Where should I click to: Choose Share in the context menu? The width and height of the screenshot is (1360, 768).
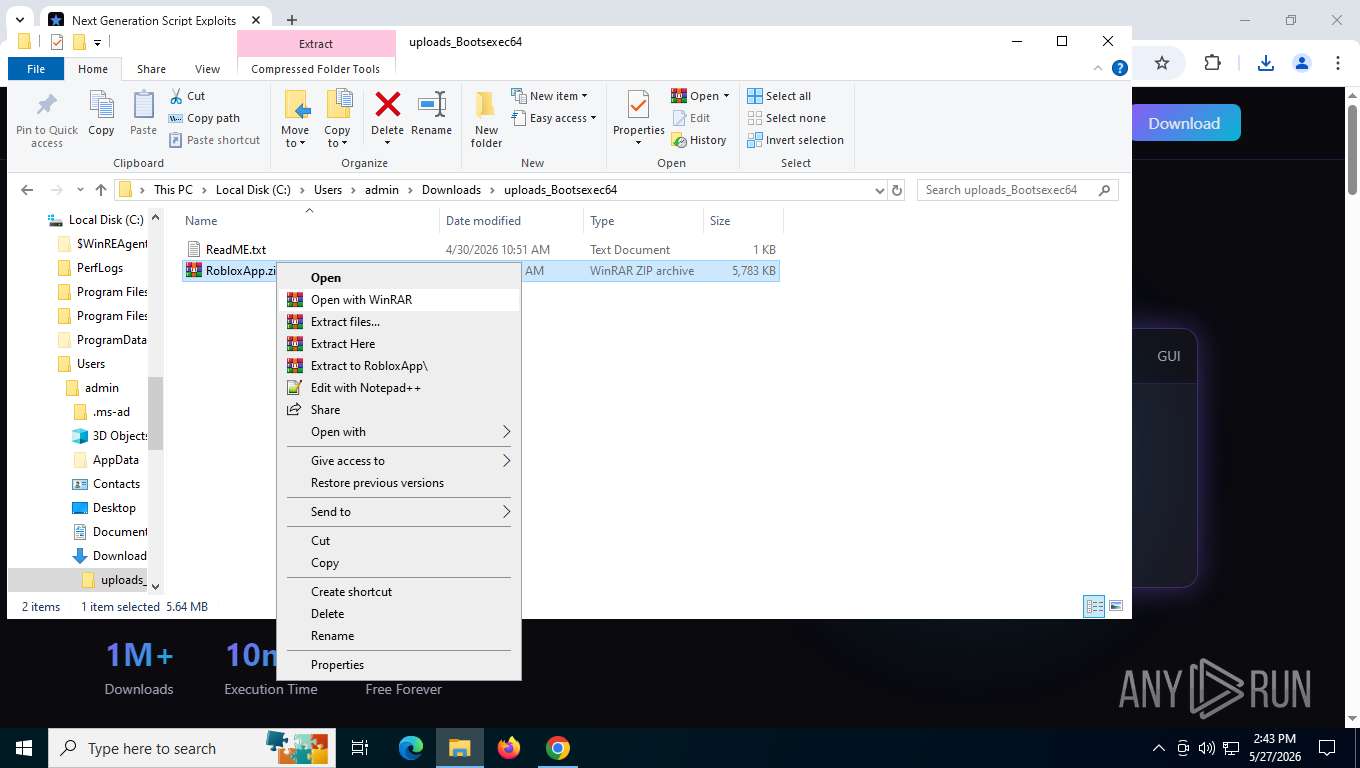(x=398, y=410)
